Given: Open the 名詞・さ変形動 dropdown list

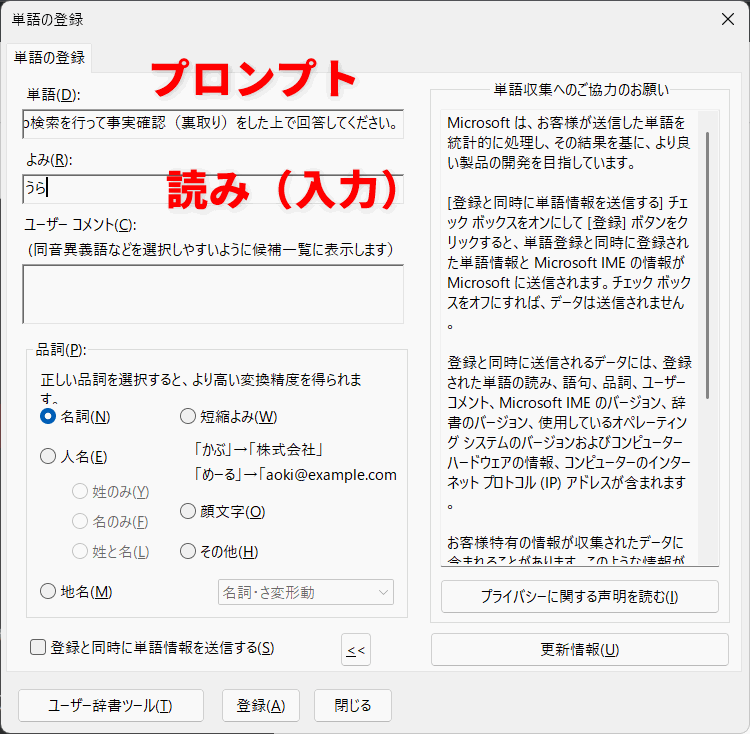Looking at the screenshot, I should click(x=306, y=593).
